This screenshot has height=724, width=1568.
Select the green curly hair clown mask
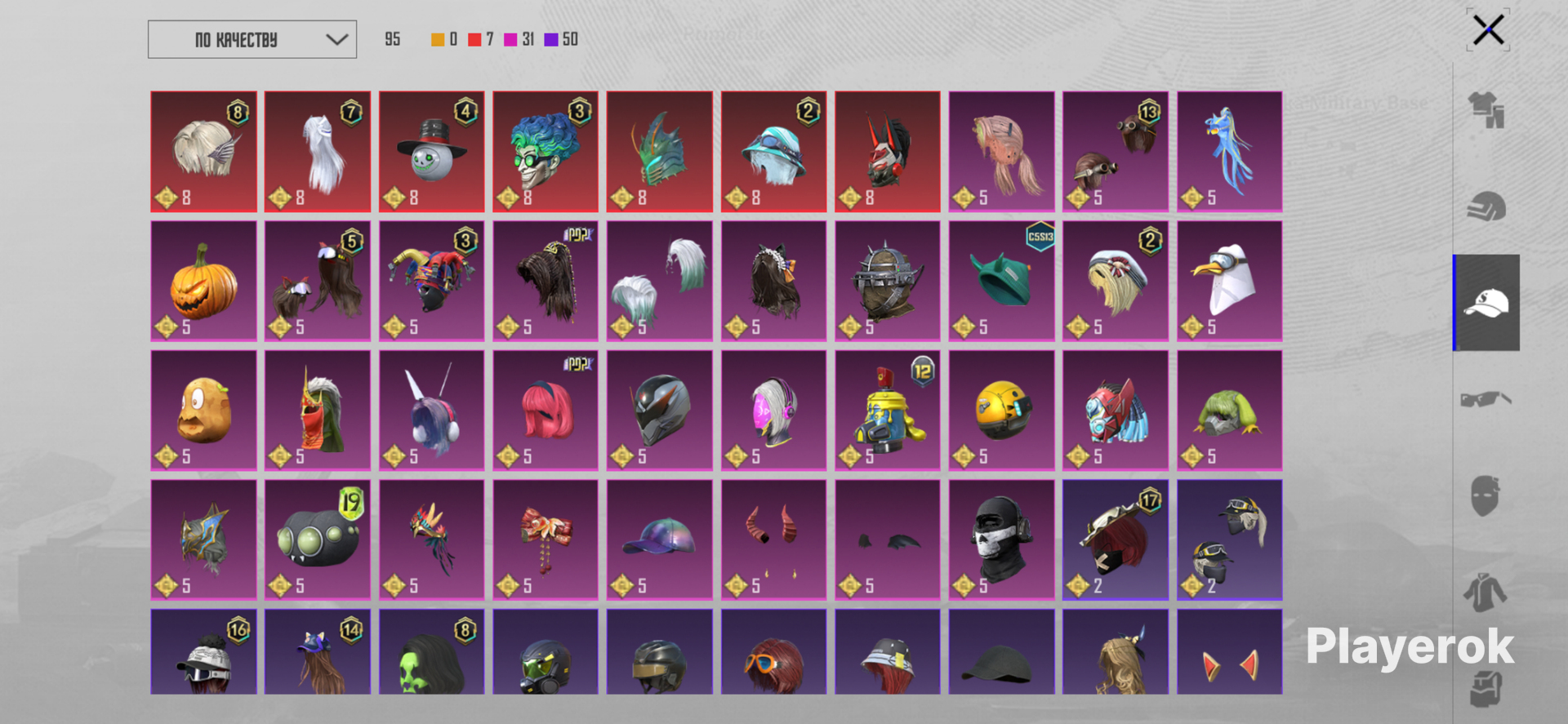546,152
